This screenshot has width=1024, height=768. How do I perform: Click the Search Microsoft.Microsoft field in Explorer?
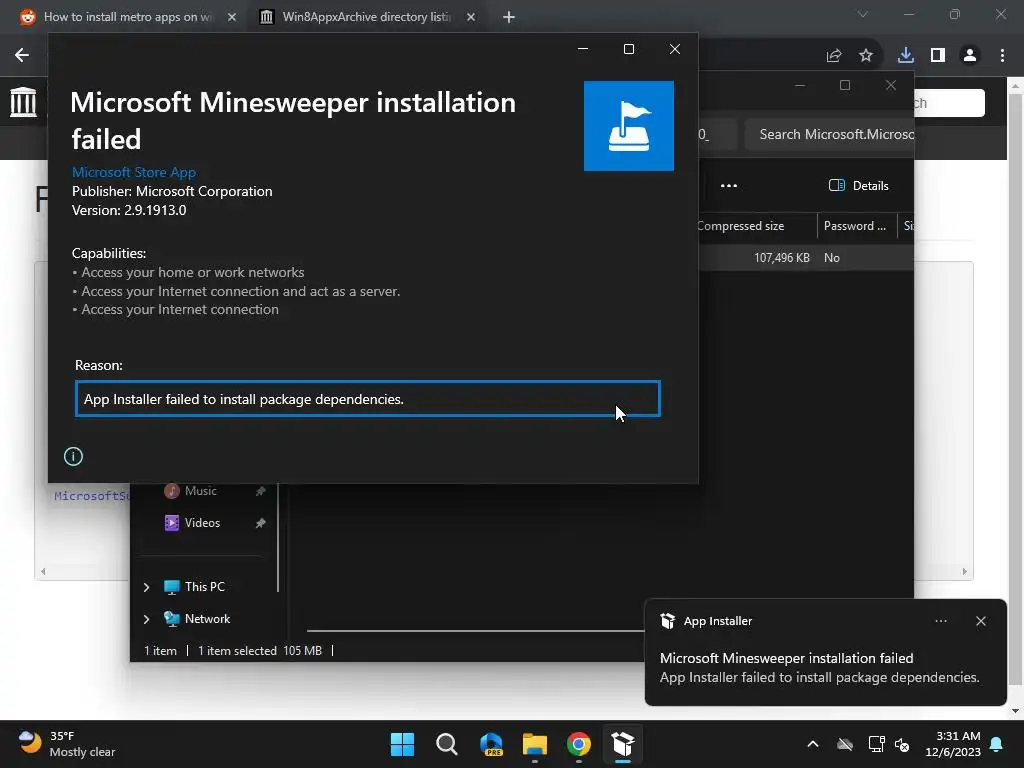click(x=829, y=135)
